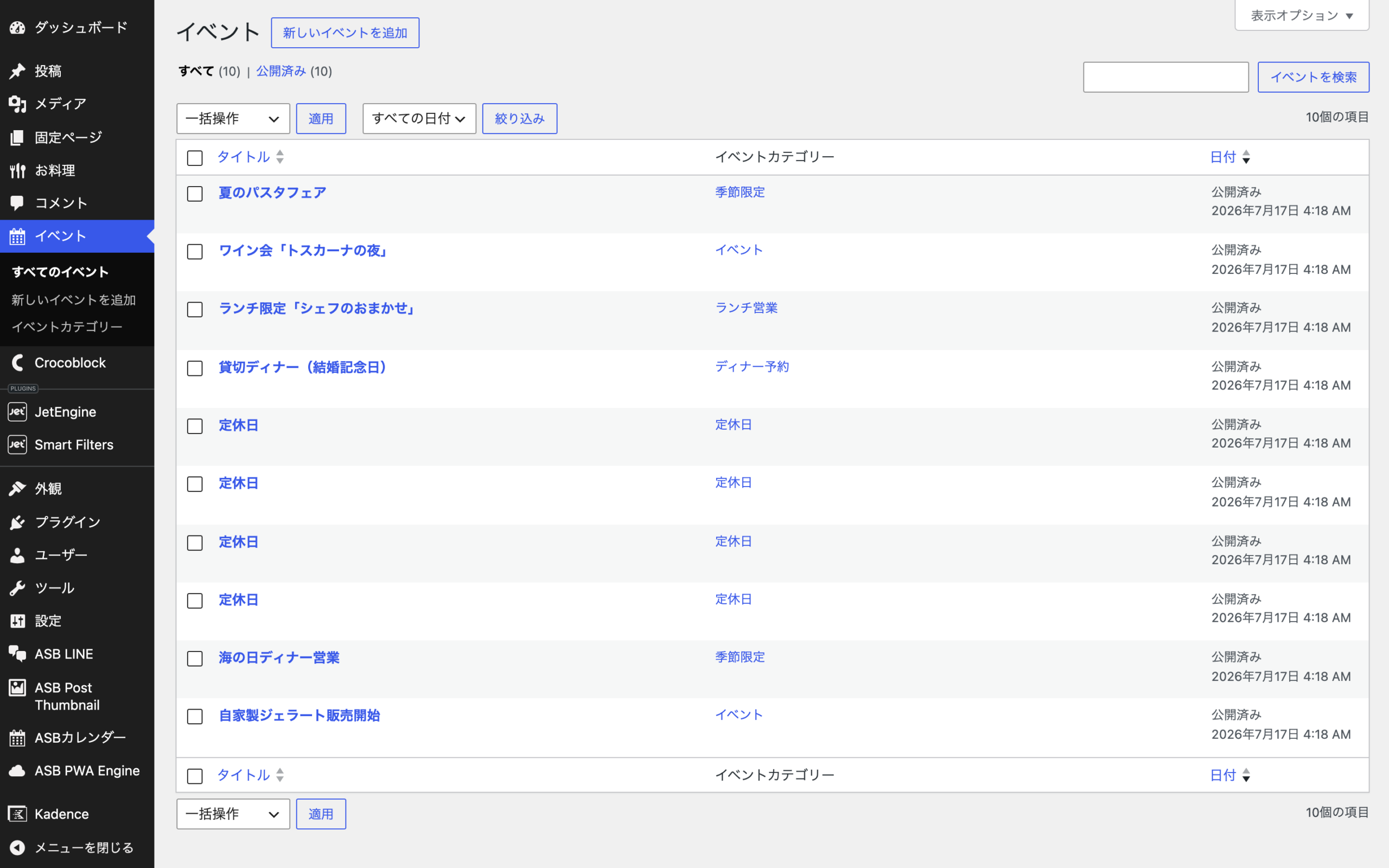Toggle the select-all checkbox in table header

[x=195, y=158]
